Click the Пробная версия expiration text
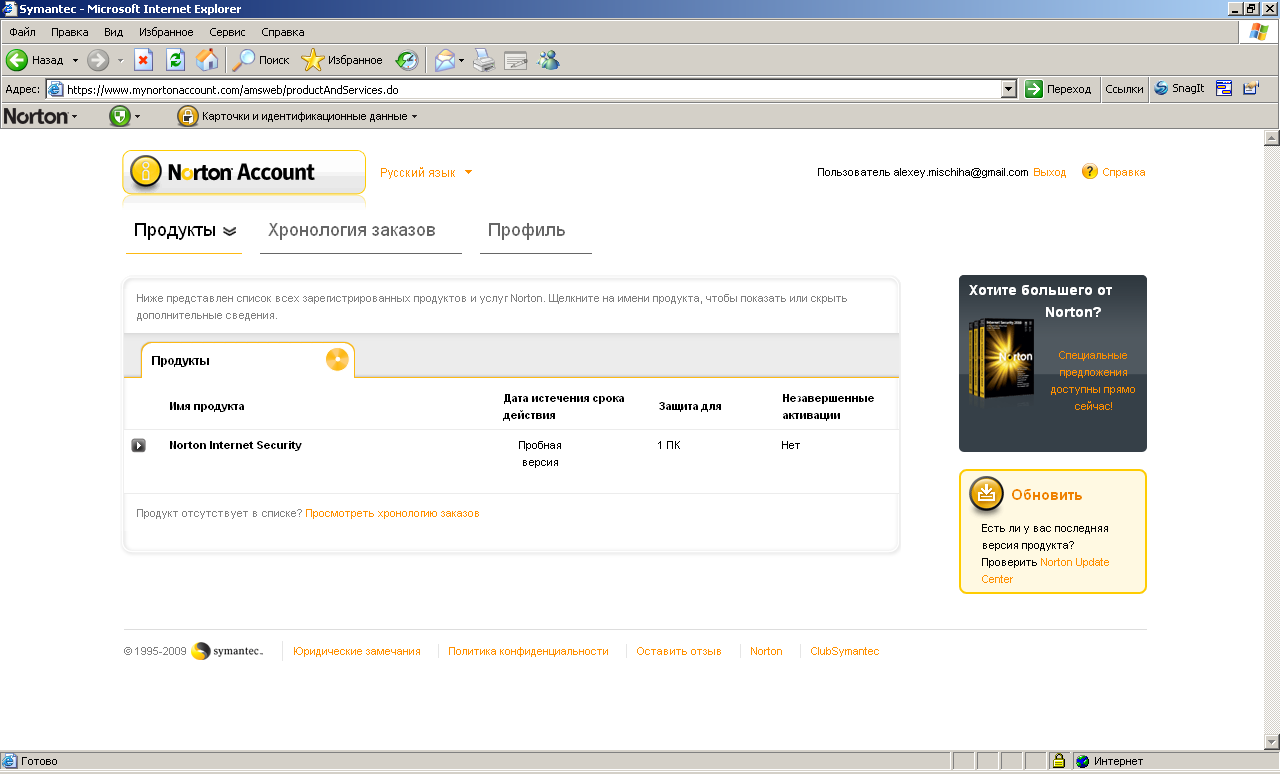 click(540, 454)
